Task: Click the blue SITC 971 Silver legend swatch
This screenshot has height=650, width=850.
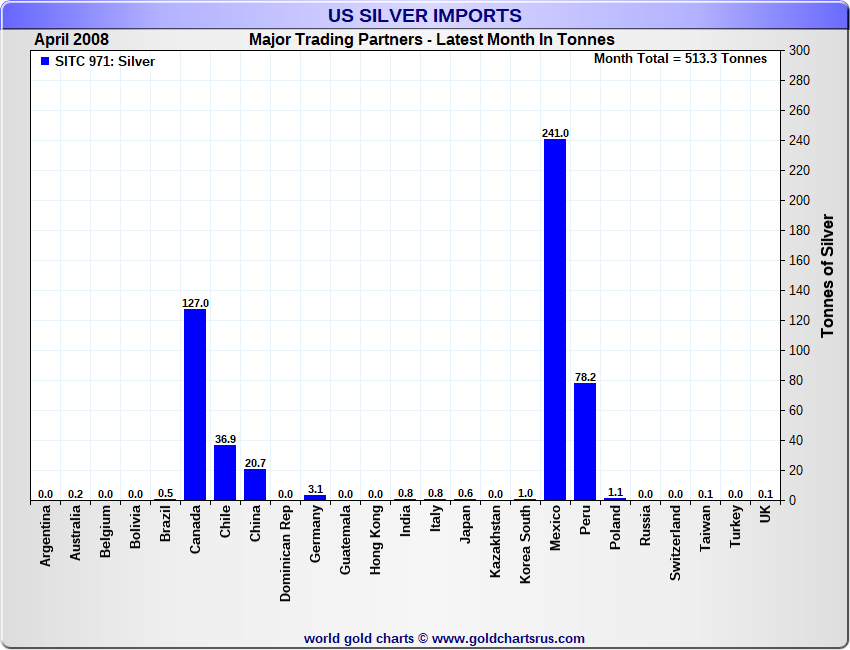Action: pos(45,61)
